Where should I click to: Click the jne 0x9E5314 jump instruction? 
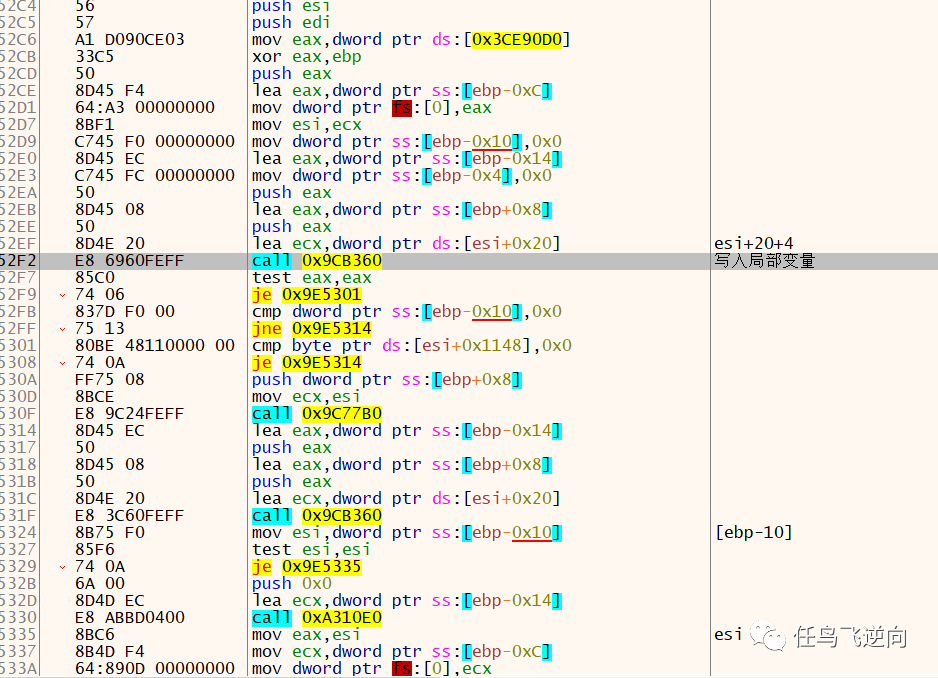(312, 329)
